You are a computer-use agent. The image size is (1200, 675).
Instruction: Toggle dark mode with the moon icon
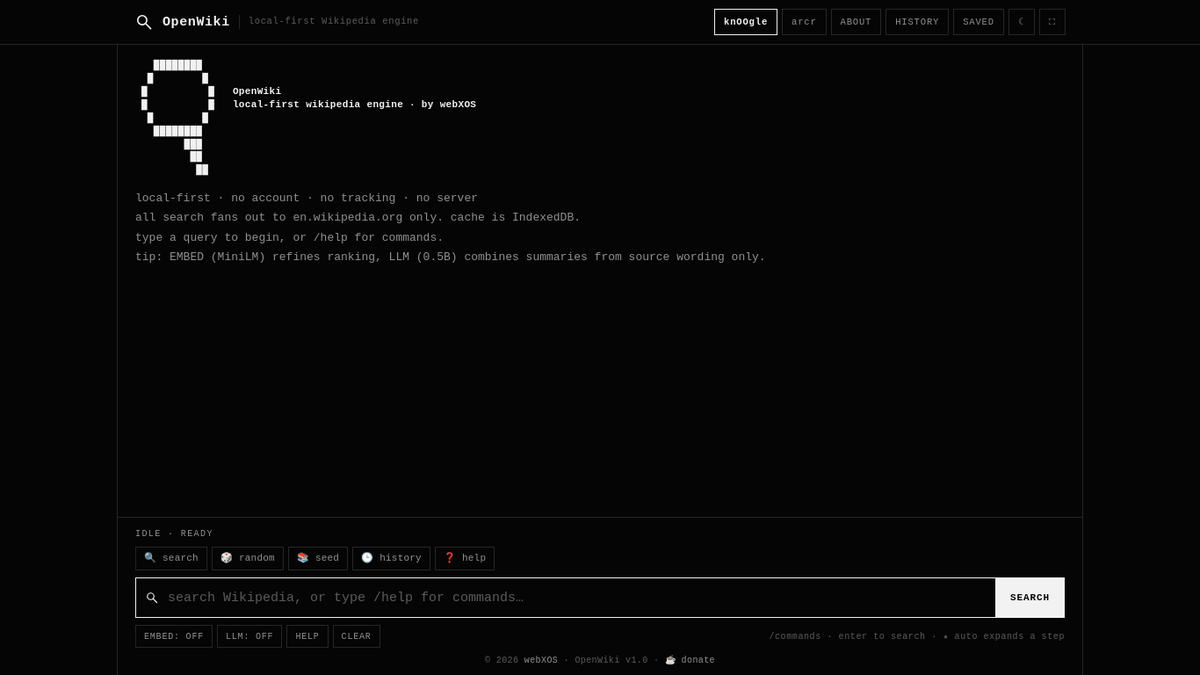pyautogui.click(x=1021, y=22)
